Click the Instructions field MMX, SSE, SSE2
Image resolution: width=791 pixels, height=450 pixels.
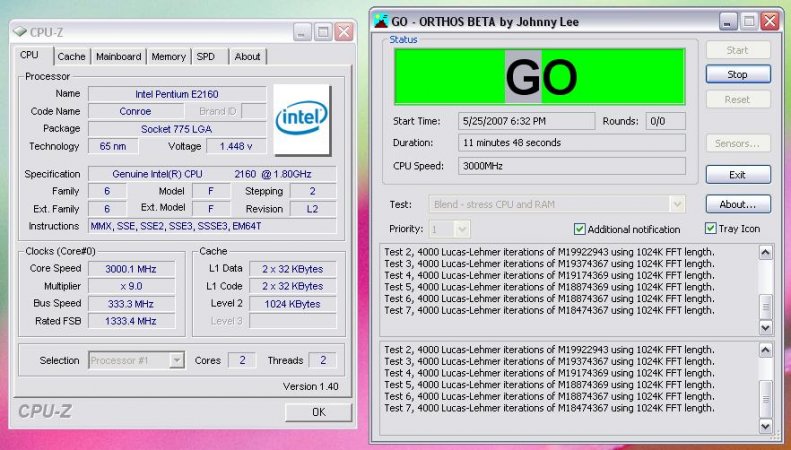(x=212, y=226)
